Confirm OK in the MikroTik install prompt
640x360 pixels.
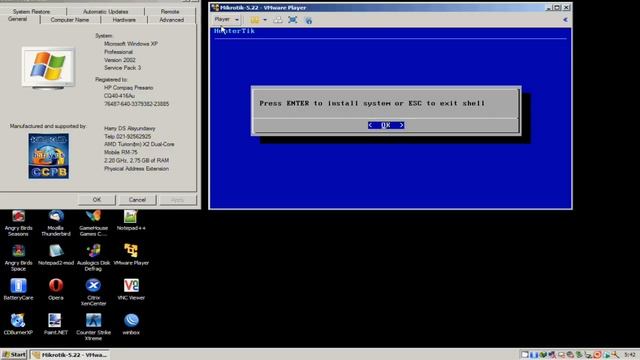(x=386, y=125)
